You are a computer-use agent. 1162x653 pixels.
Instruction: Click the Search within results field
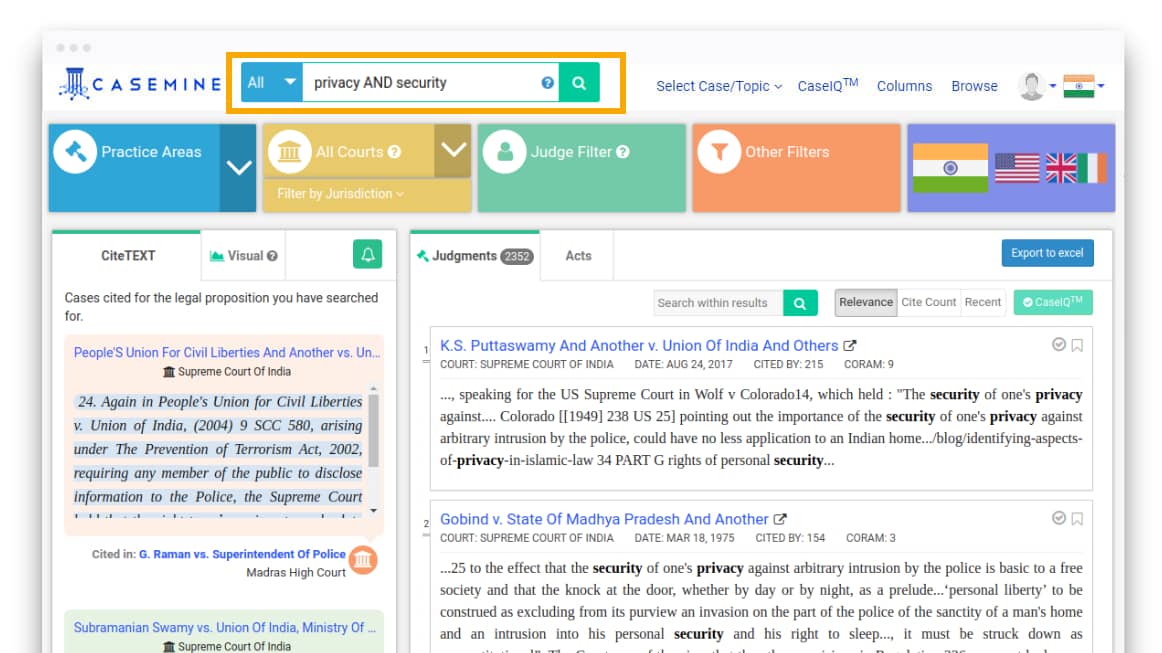coord(718,303)
